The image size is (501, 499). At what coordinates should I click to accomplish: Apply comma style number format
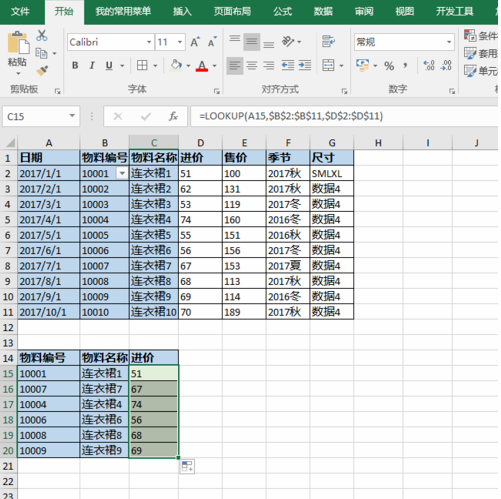click(405, 66)
